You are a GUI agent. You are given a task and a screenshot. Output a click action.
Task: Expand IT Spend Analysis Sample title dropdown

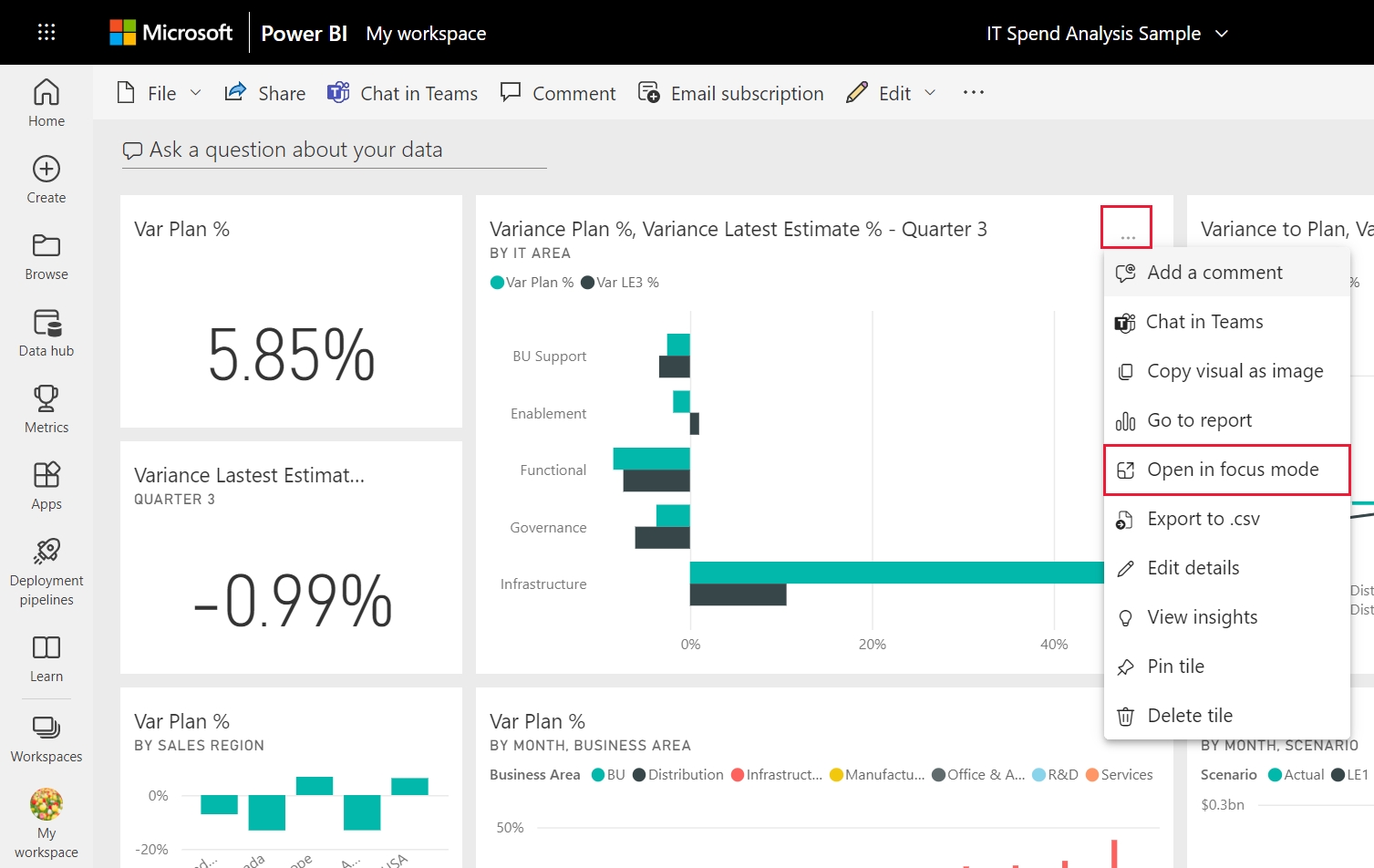tap(1223, 34)
